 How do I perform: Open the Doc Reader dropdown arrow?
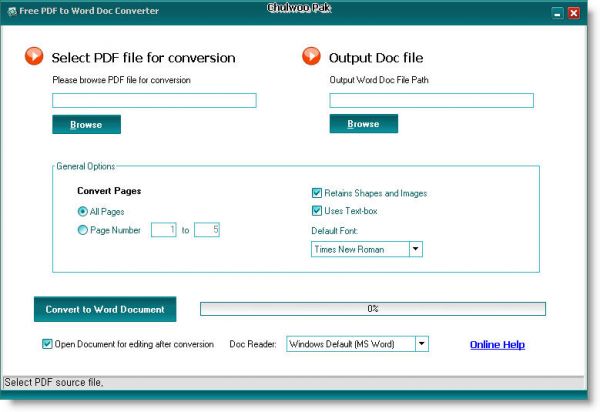tap(421, 344)
